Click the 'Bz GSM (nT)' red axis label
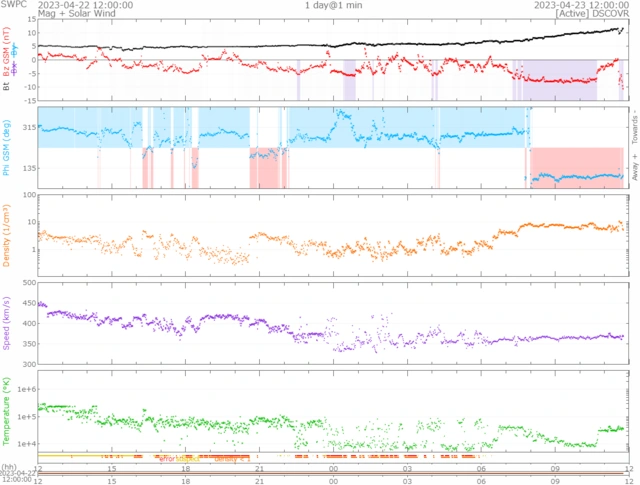The height and width of the screenshot is (485, 640). 6,51
